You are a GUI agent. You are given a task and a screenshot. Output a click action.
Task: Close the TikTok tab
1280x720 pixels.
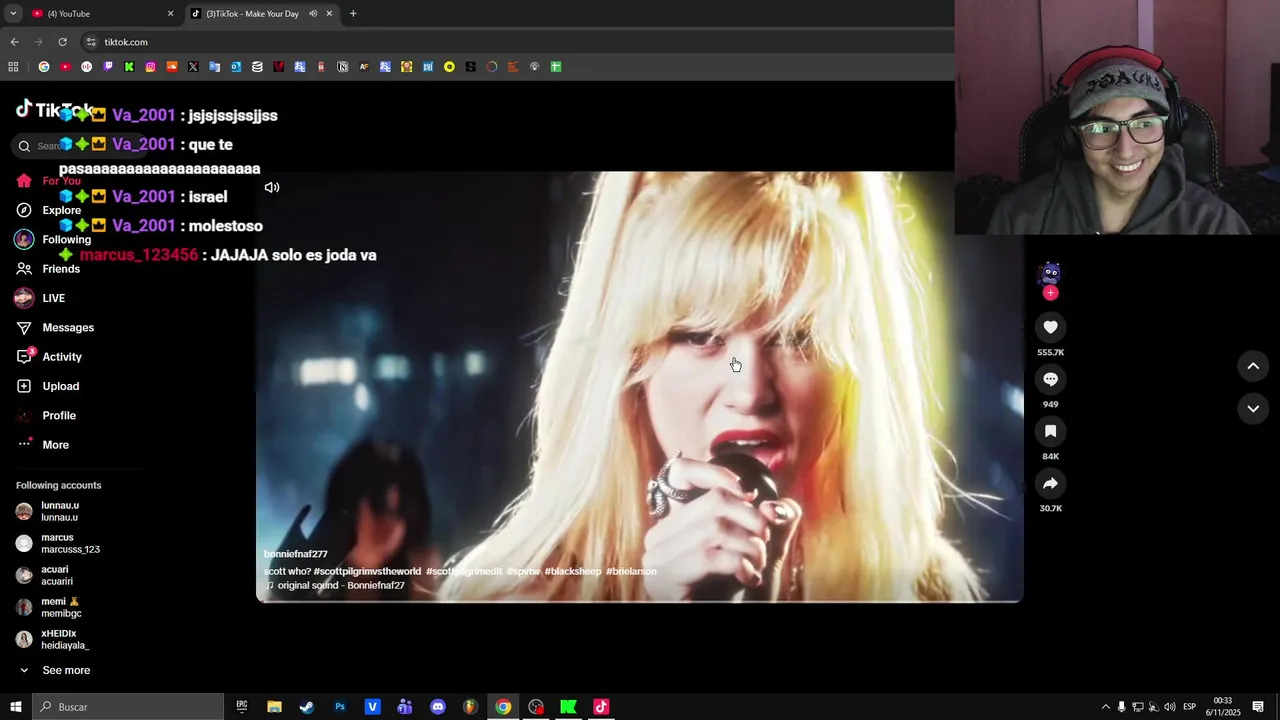(x=329, y=14)
